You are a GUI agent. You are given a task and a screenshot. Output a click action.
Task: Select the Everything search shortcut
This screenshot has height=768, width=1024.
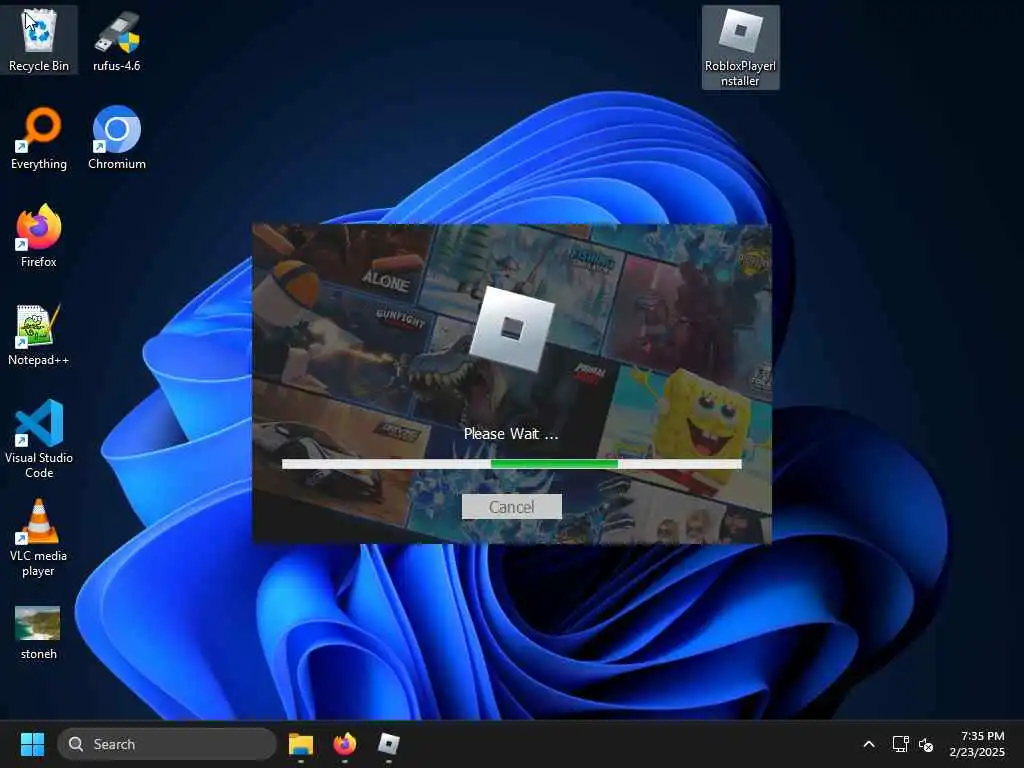coord(39,138)
